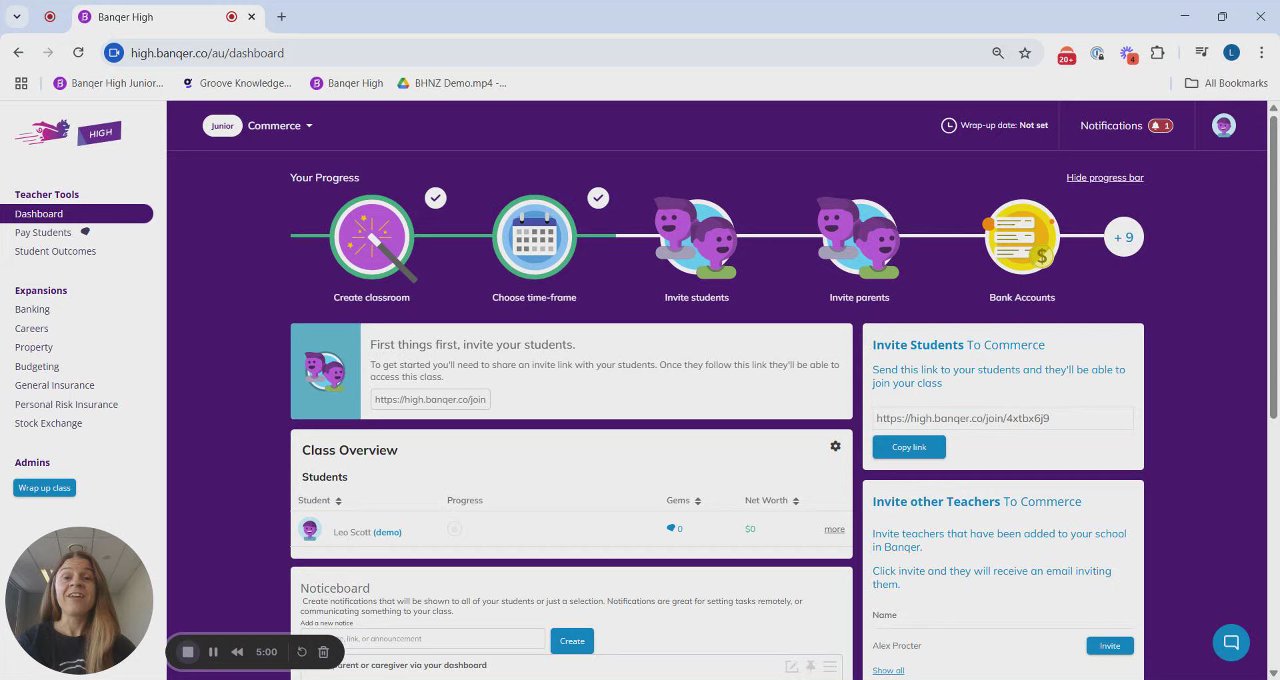Open the bookmarks apps grid icon
The height and width of the screenshot is (680, 1280).
[x=21, y=83]
